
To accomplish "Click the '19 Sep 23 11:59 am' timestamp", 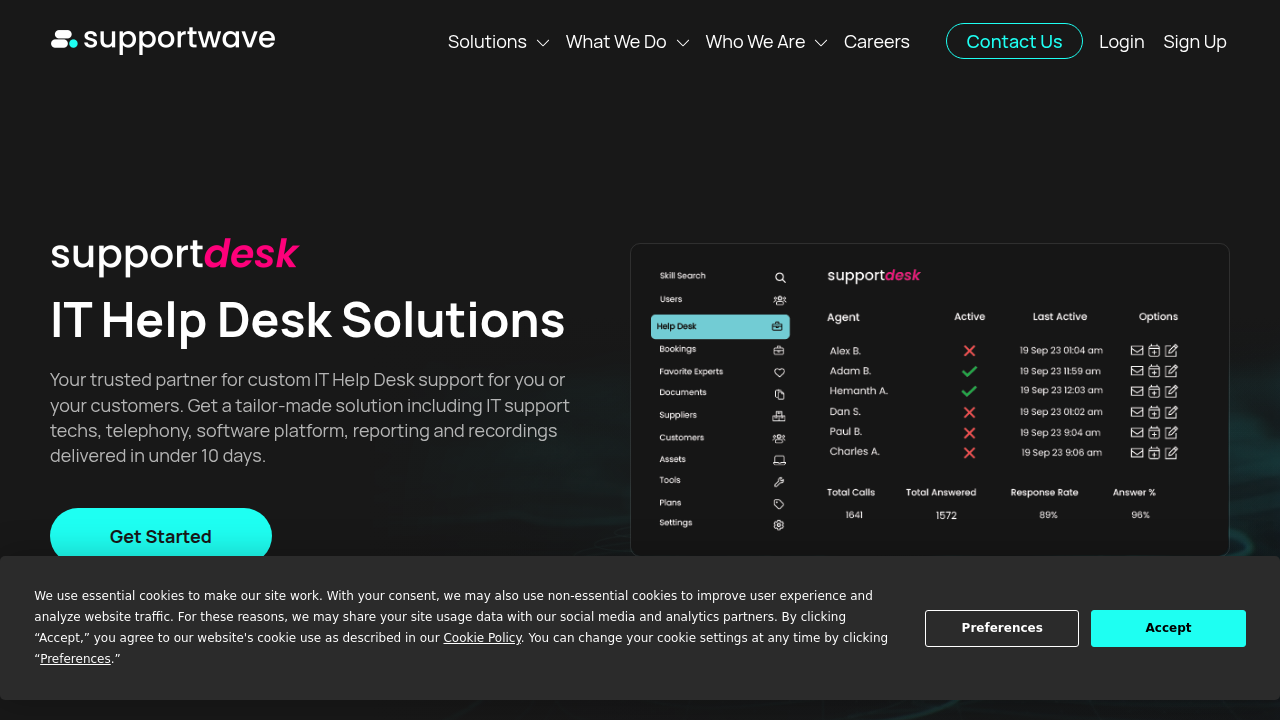I will click(1061, 371).
